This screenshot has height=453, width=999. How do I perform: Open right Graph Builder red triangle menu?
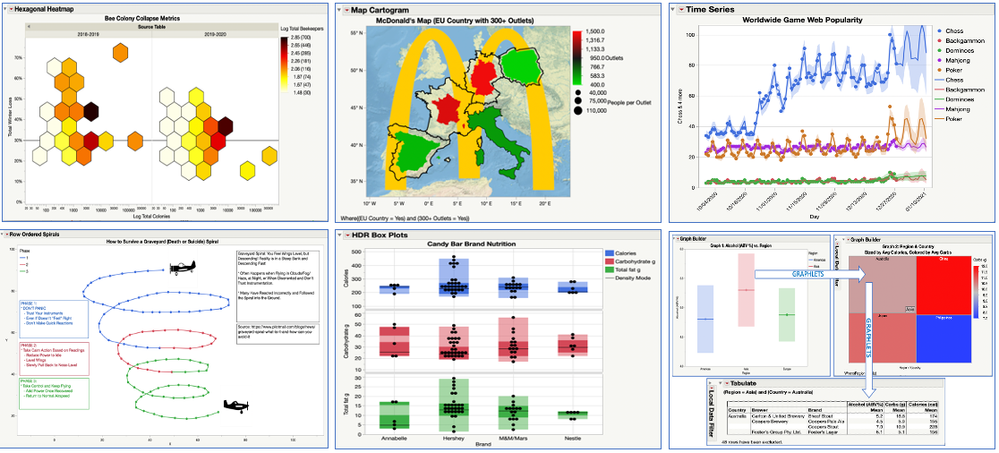[846, 240]
